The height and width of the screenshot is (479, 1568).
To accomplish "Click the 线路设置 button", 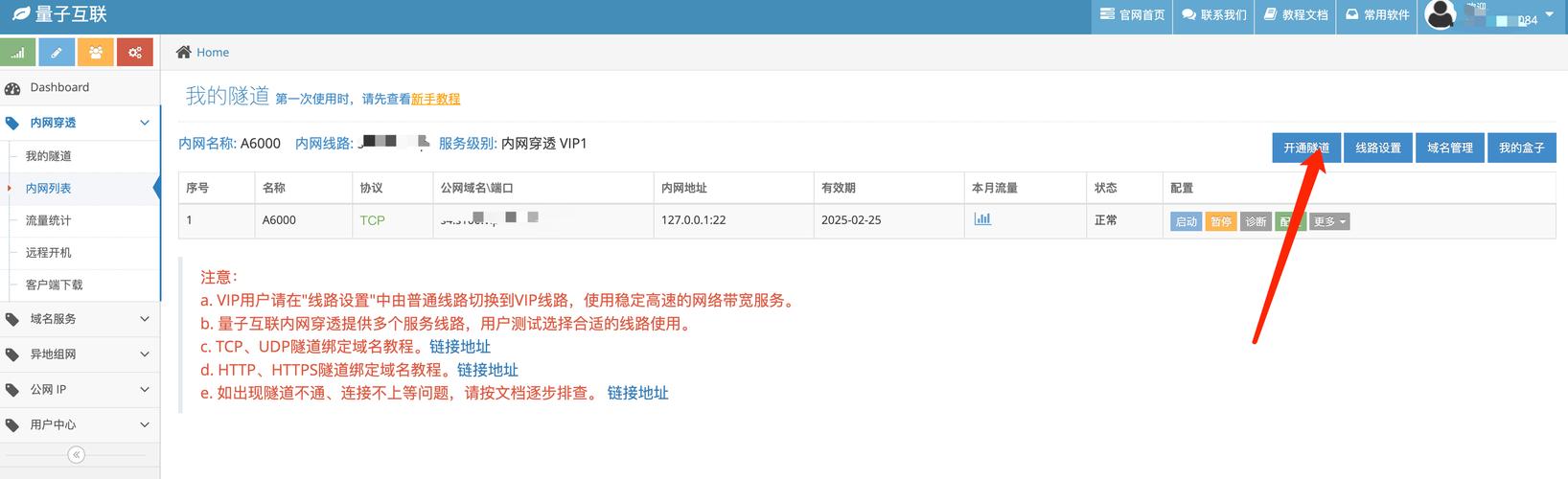I will 1378,148.
